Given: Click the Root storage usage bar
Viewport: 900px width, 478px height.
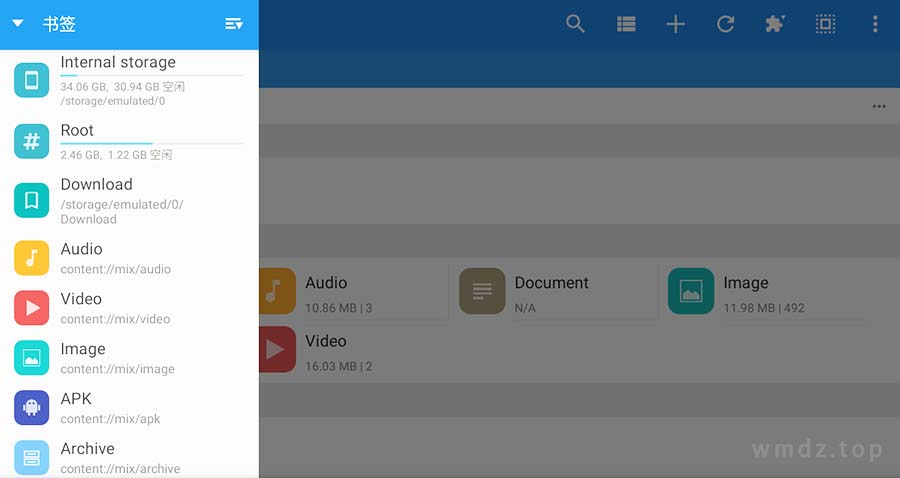Looking at the screenshot, I should click(x=152, y=143).
